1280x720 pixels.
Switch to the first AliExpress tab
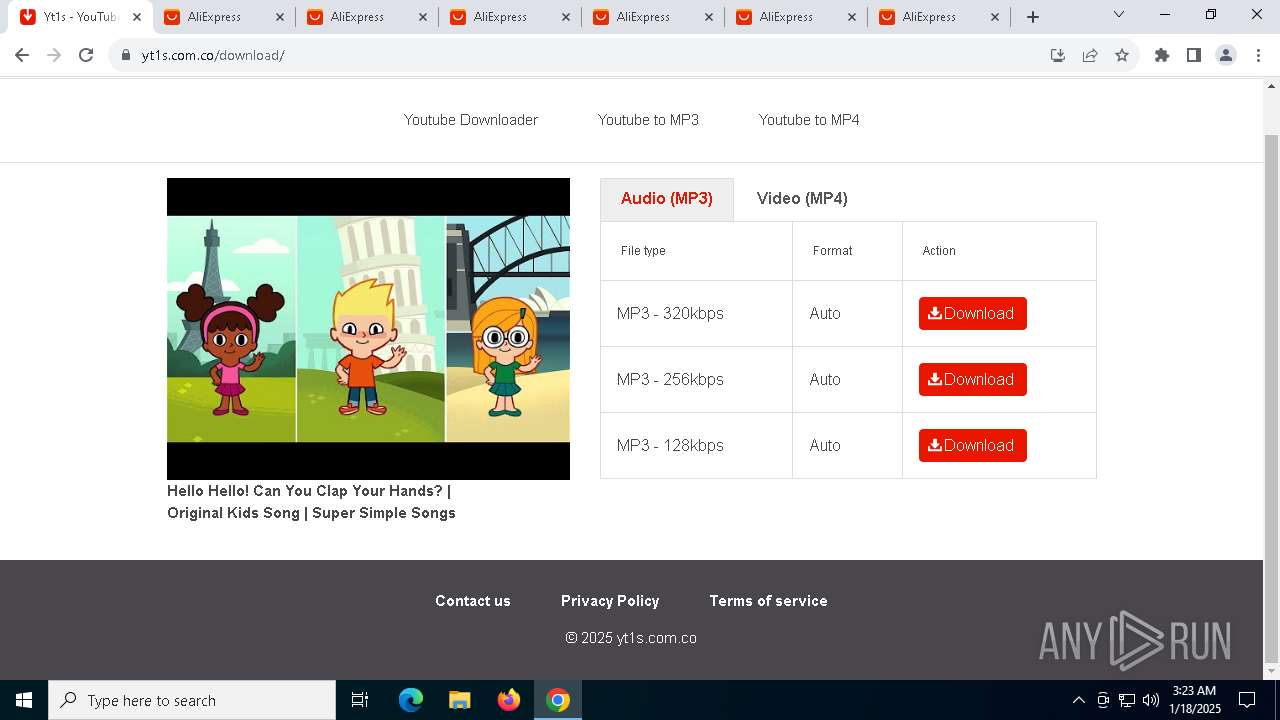[x=225, y=17]
